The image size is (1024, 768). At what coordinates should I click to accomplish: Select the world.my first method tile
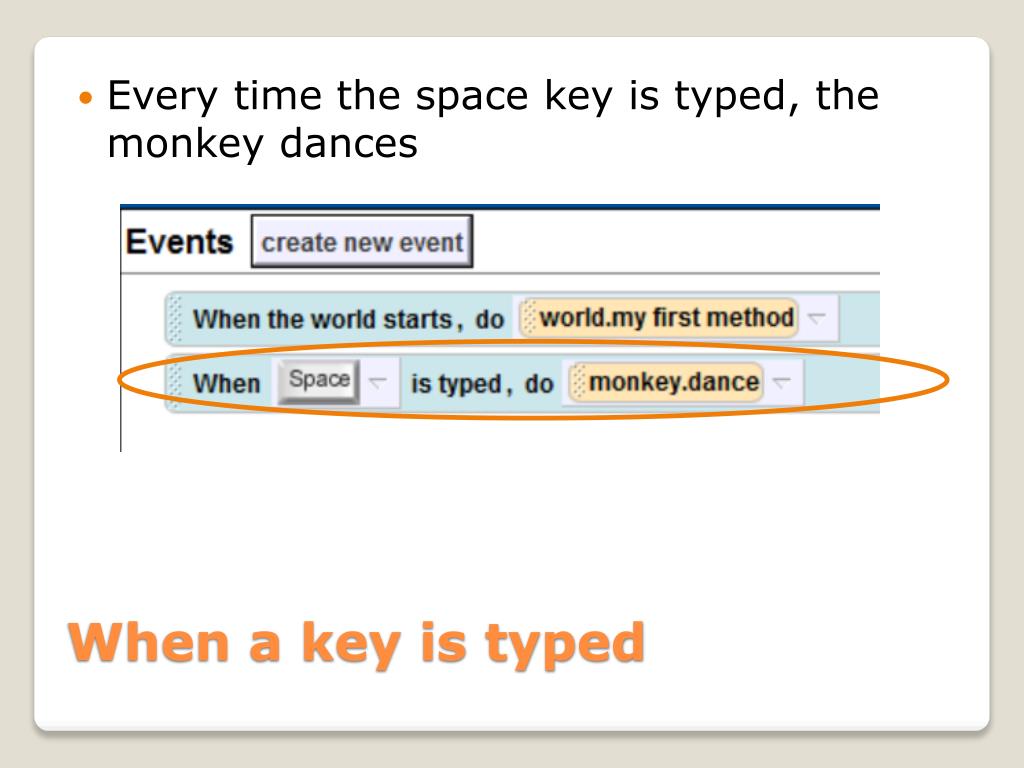pyautogui.click(x=660, y=318)
